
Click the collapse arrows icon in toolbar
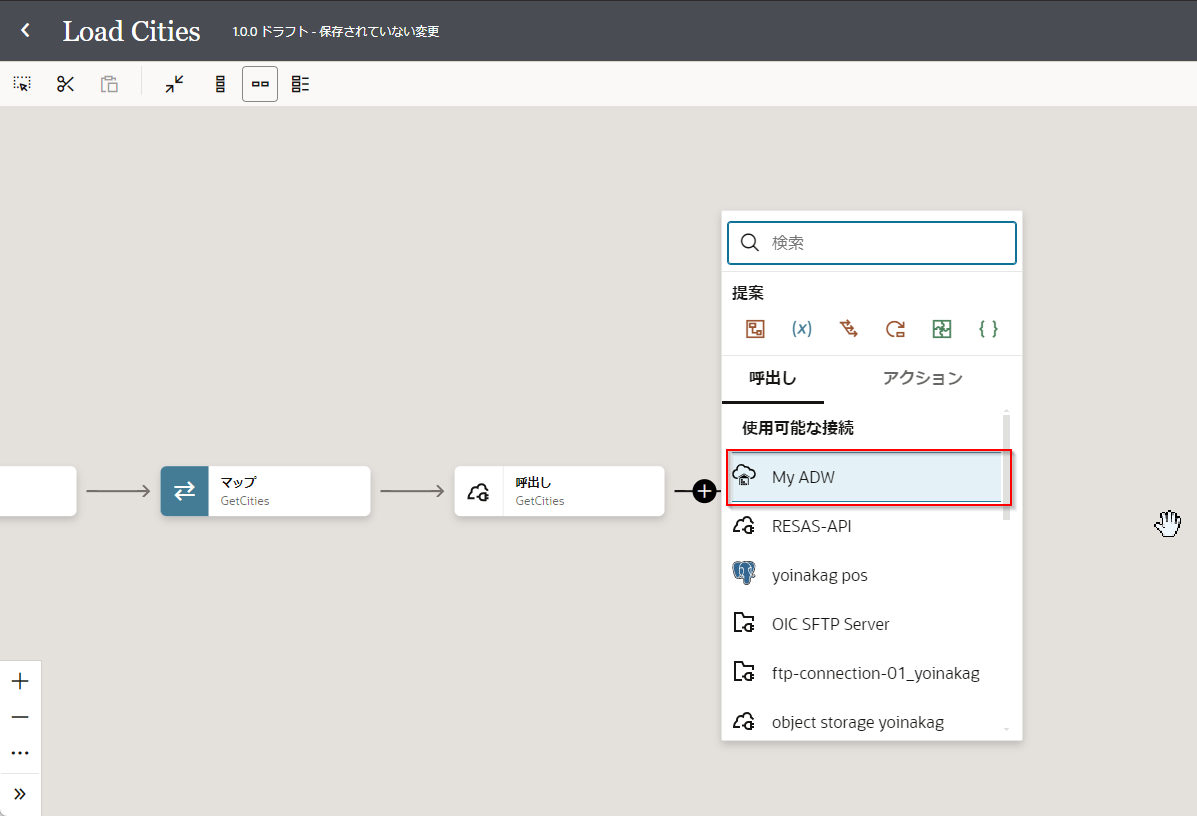click(x=175, y=84)
